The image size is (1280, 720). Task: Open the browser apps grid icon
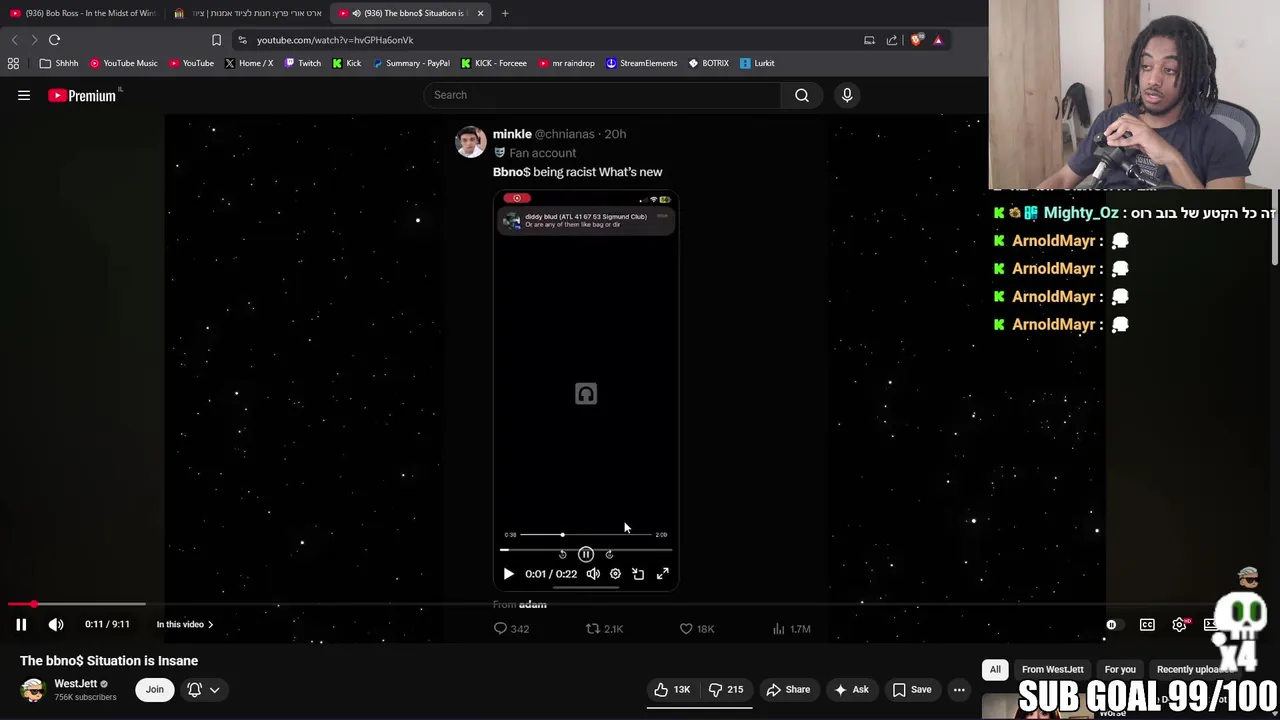pos(13,63)
